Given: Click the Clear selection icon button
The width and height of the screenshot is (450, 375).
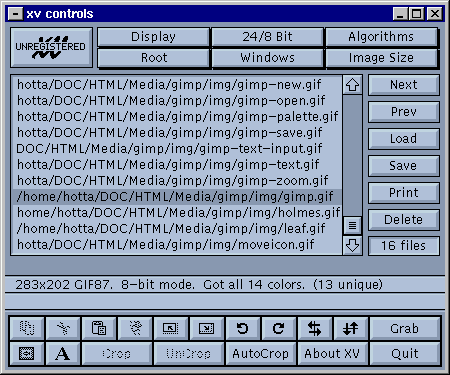Looking at the screenshot, I should (x=135, y=328).
